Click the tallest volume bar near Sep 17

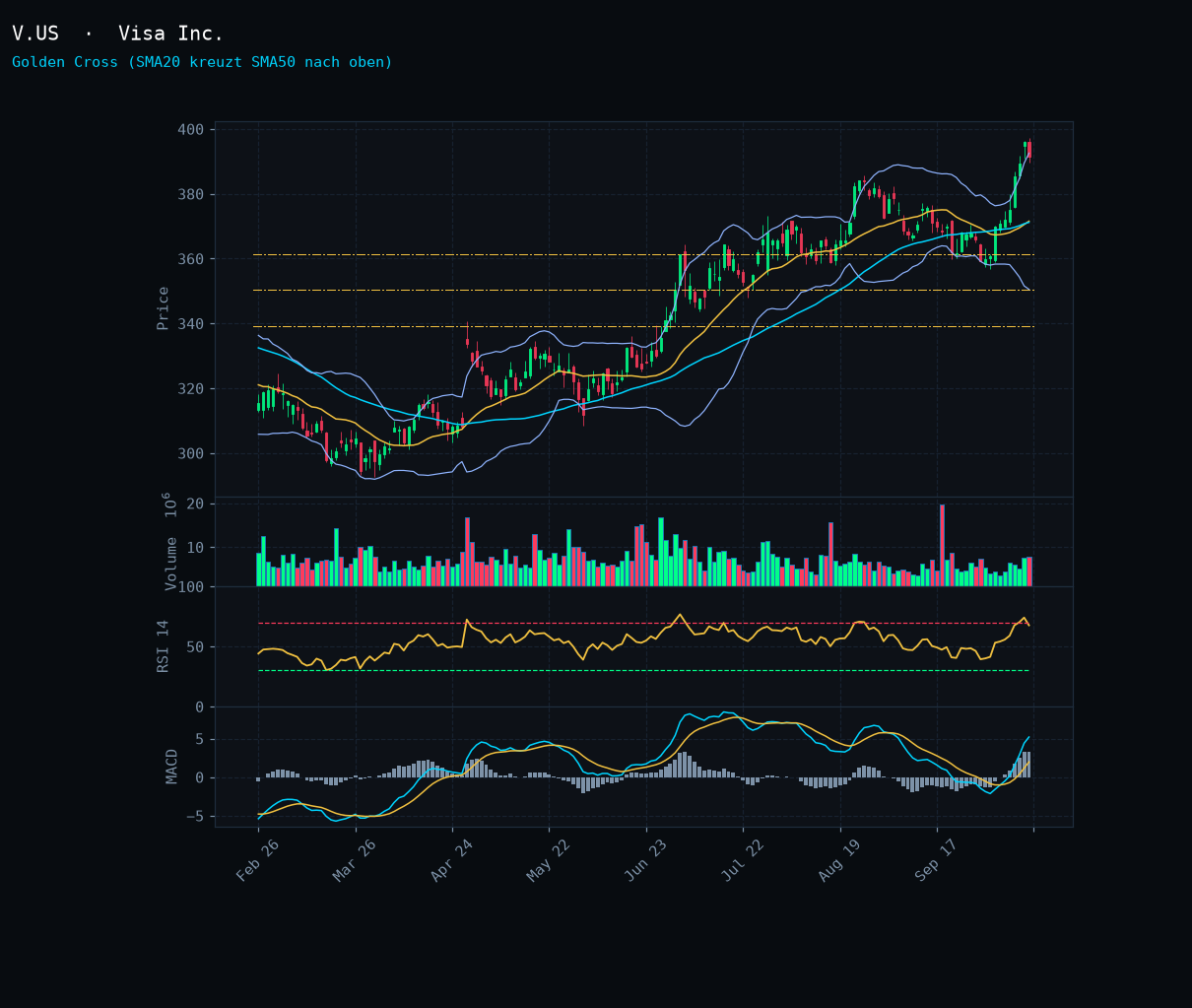click(x=942, y=546)
